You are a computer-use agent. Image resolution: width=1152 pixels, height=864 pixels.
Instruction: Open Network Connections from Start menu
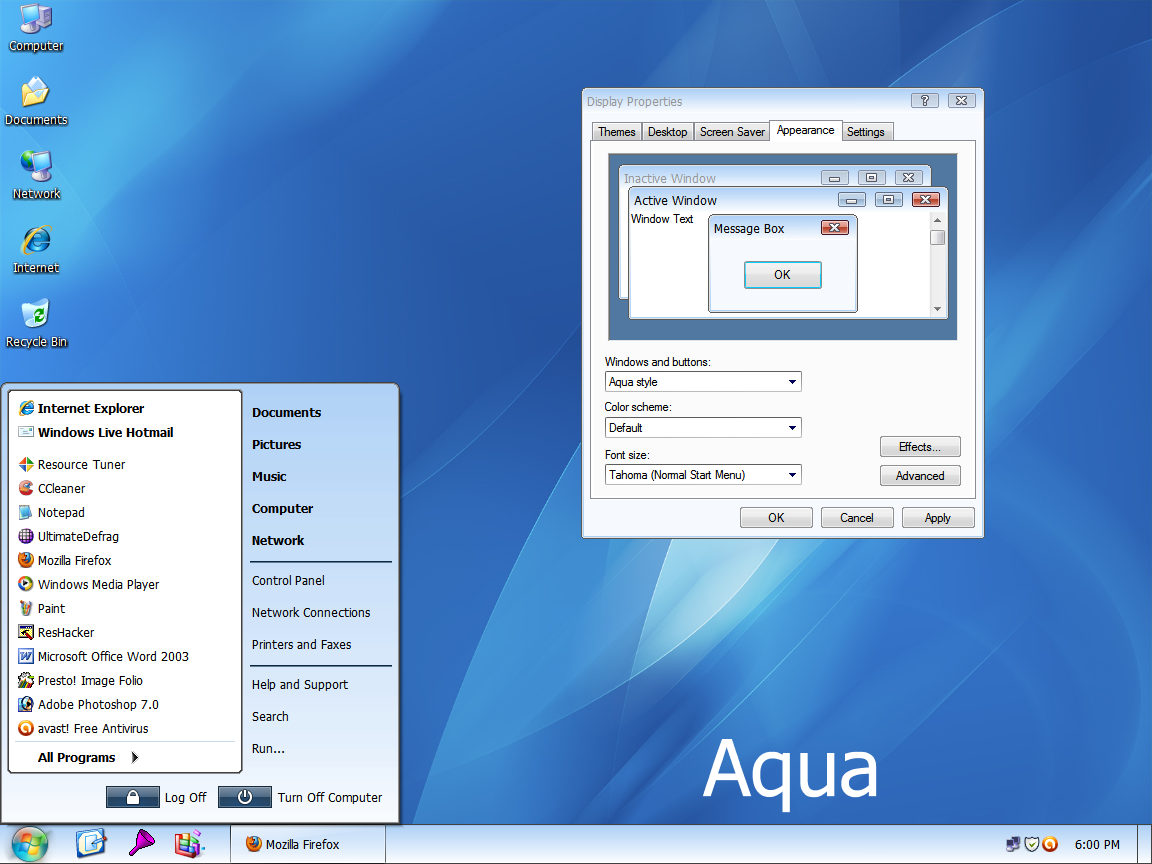coord(311,613)
